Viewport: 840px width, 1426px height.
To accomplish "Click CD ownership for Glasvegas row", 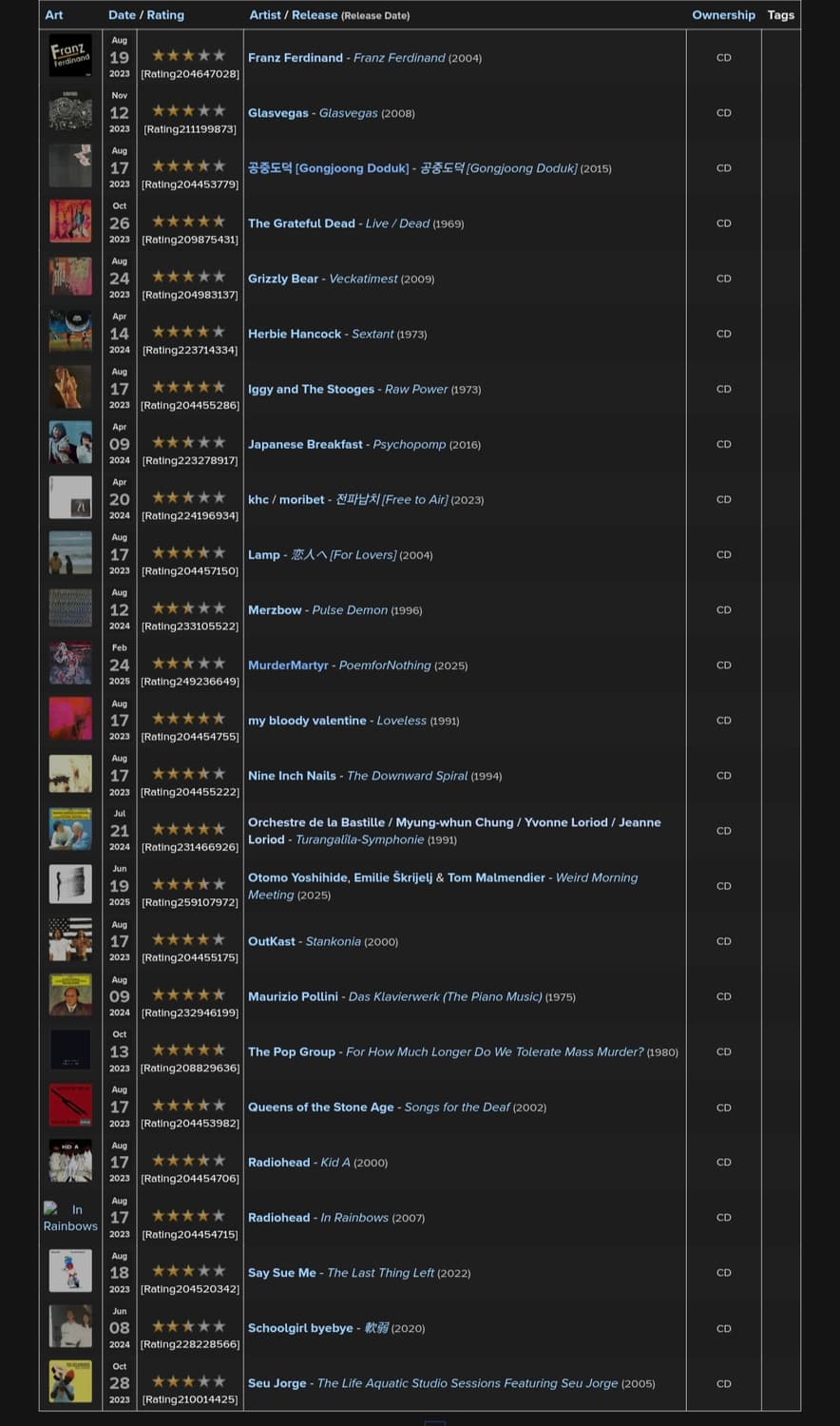I will [x=724, y=113].
